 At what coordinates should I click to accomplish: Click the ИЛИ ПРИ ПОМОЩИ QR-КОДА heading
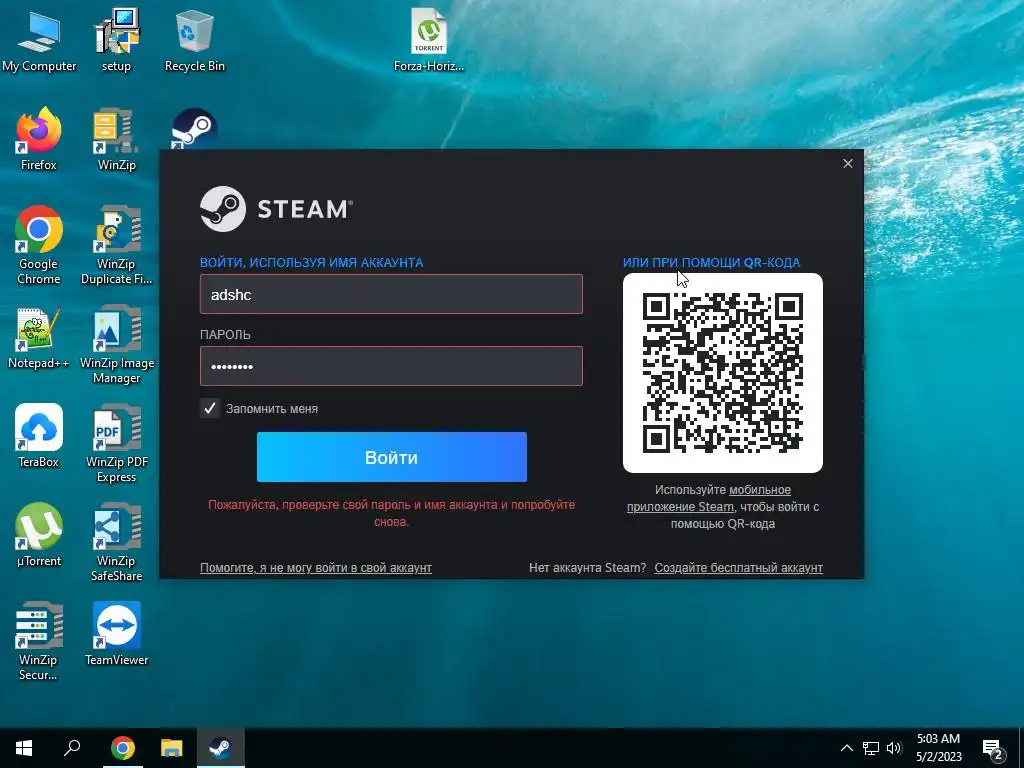(x=711, y=263)
